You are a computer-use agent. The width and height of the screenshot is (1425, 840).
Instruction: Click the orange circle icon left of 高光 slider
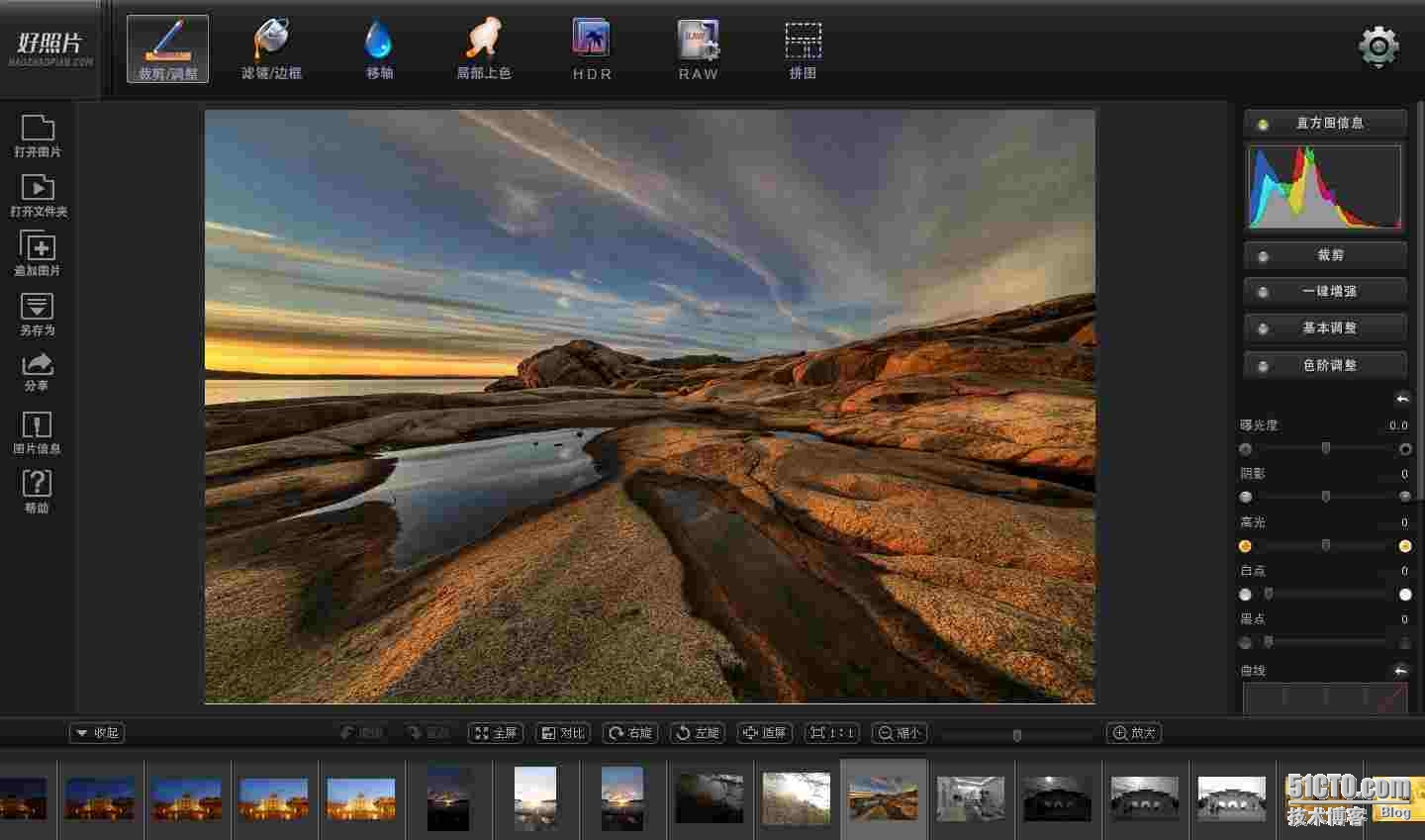click(1245, 546)
